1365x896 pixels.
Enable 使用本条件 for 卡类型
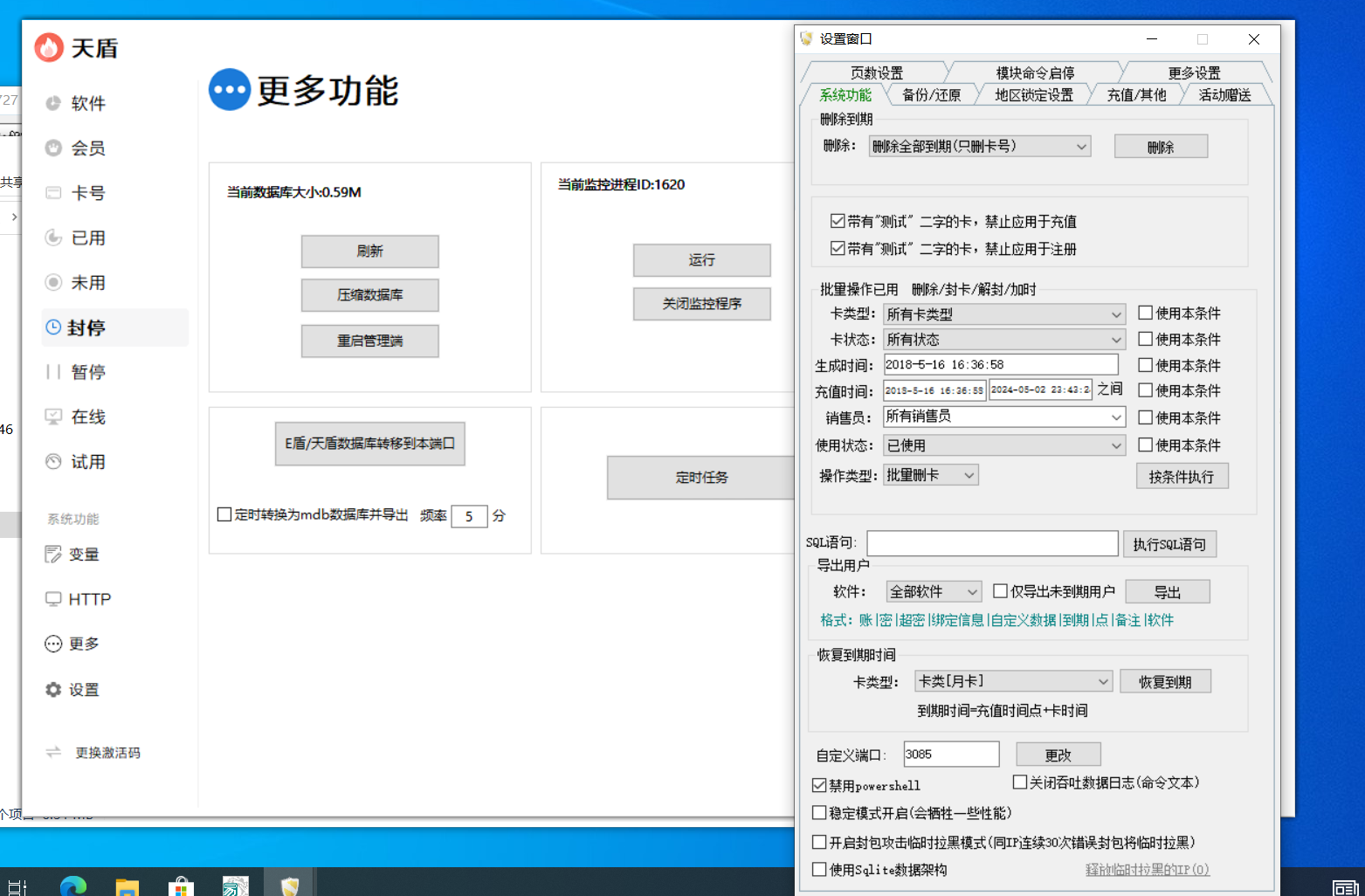1145,313
